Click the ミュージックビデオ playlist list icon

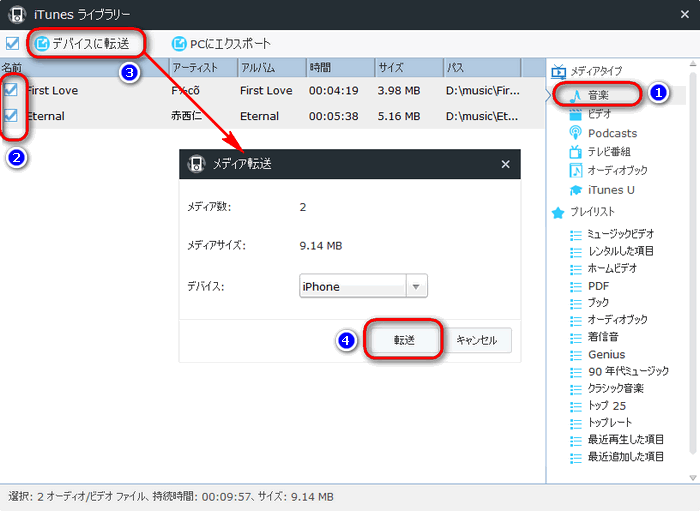click(x=576, y=235)
